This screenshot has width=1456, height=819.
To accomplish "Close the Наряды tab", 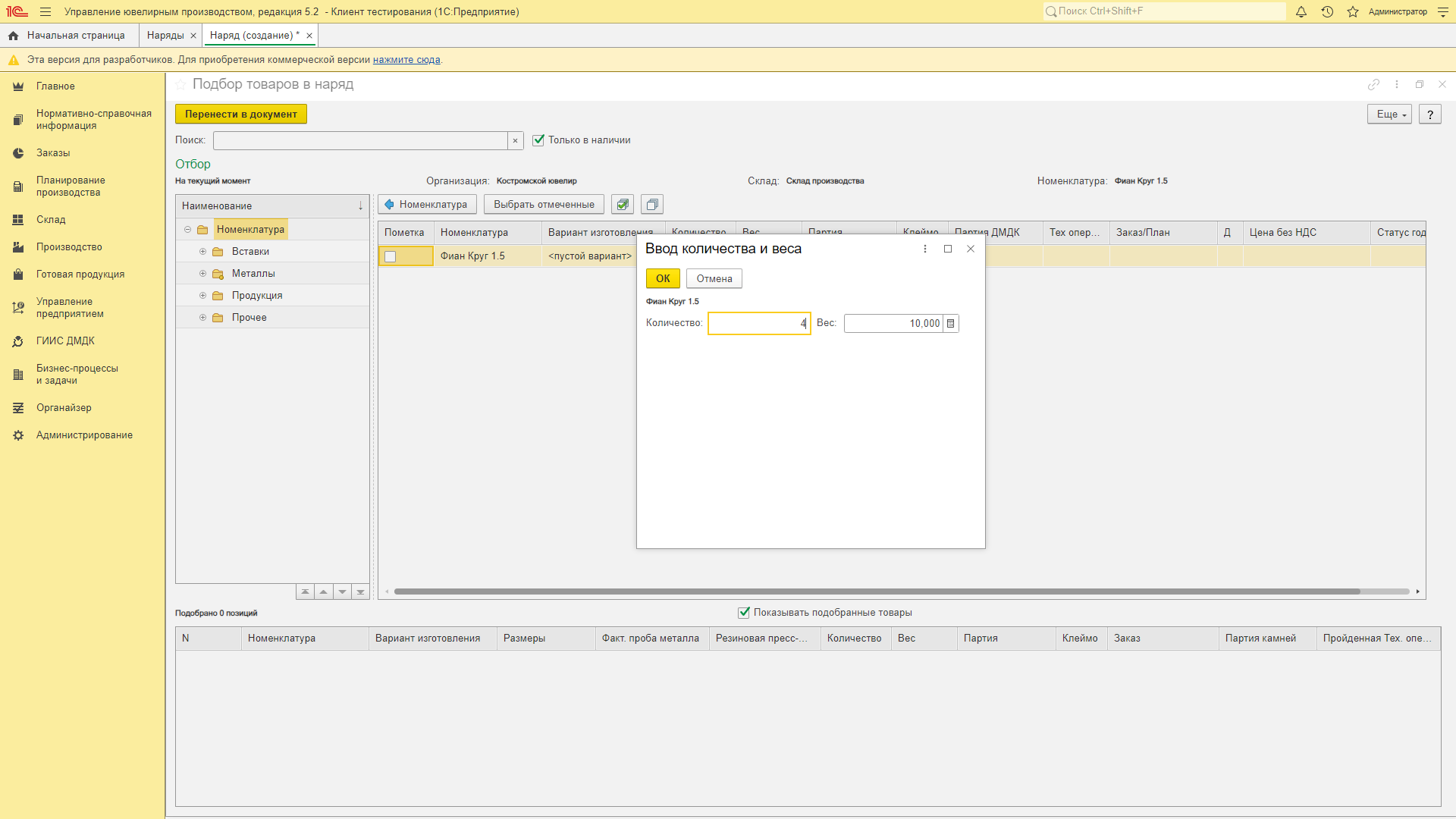I will click(x=193, y=36).
